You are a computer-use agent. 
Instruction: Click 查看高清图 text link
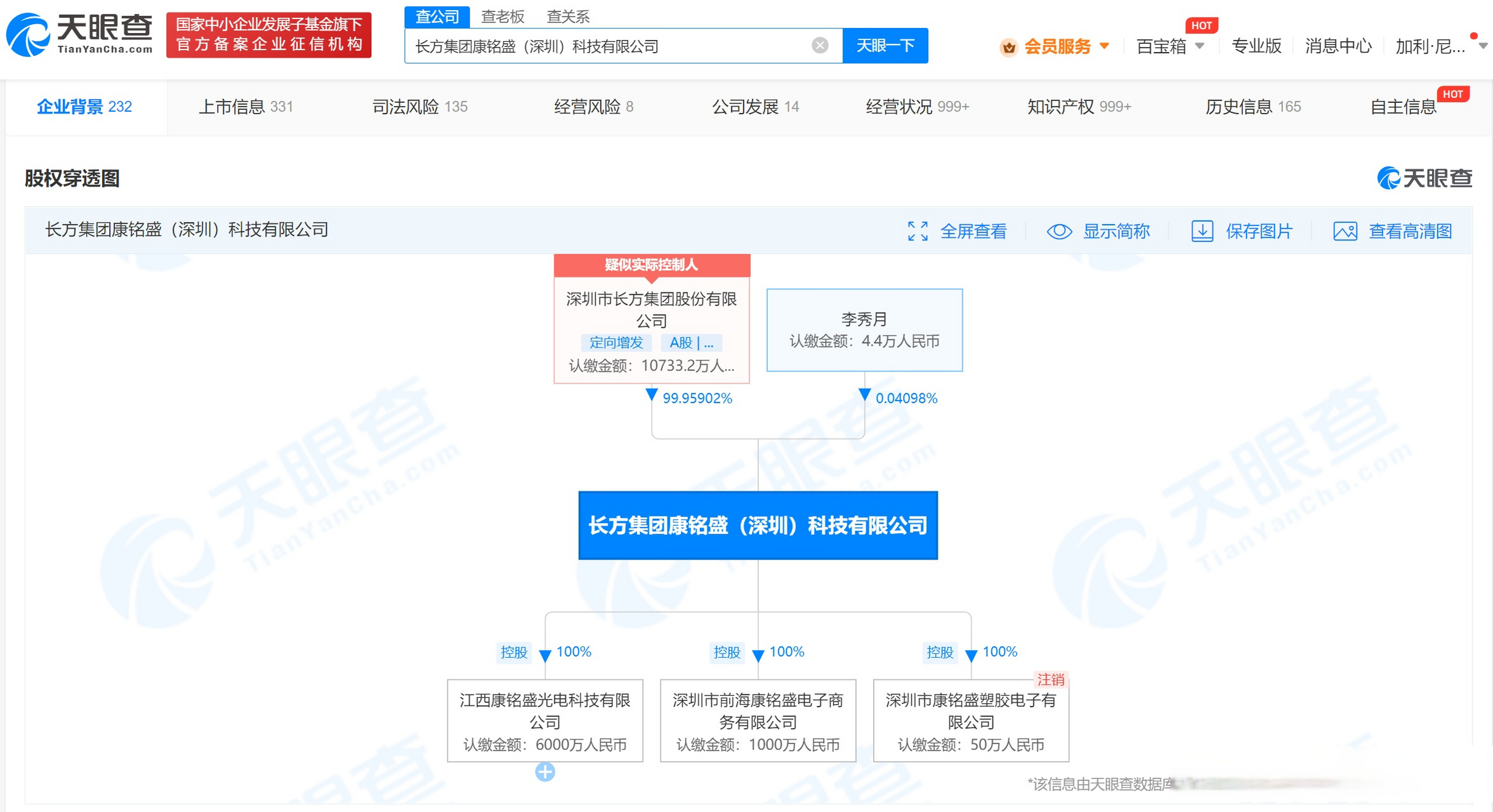click(1411, 231)
